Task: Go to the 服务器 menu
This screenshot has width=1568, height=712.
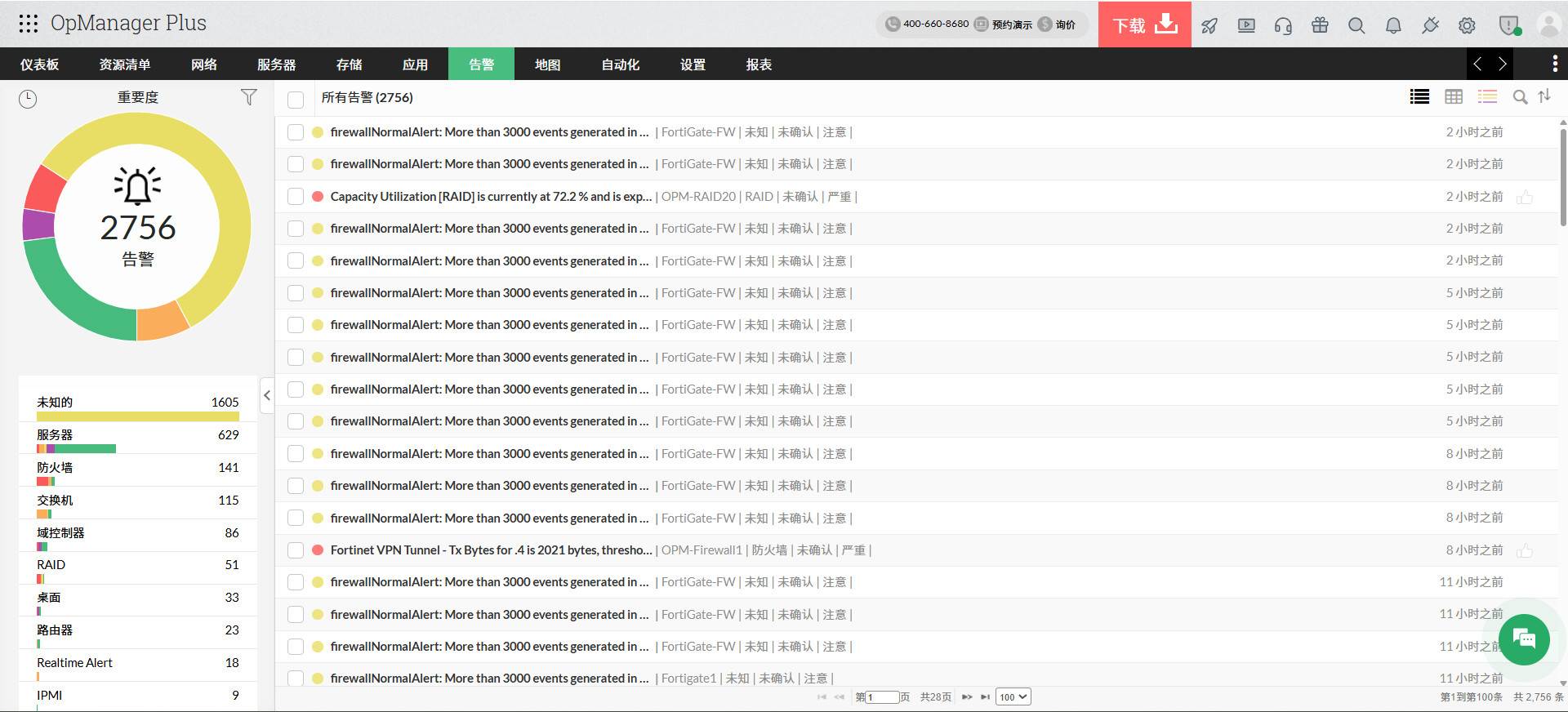Action: click(277, 65)
